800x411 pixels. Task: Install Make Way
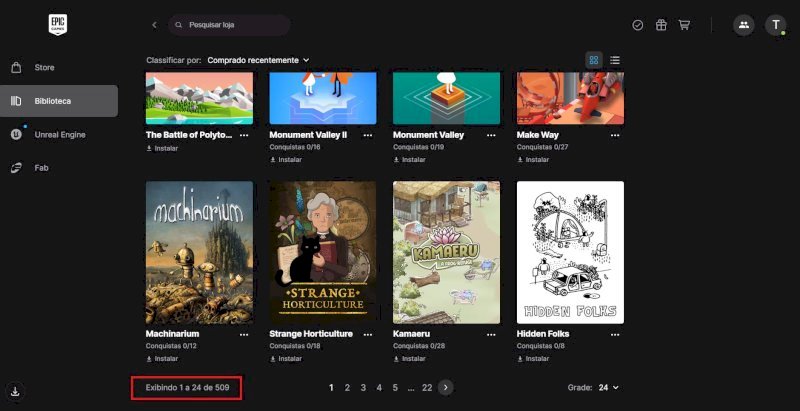point(533,160)
